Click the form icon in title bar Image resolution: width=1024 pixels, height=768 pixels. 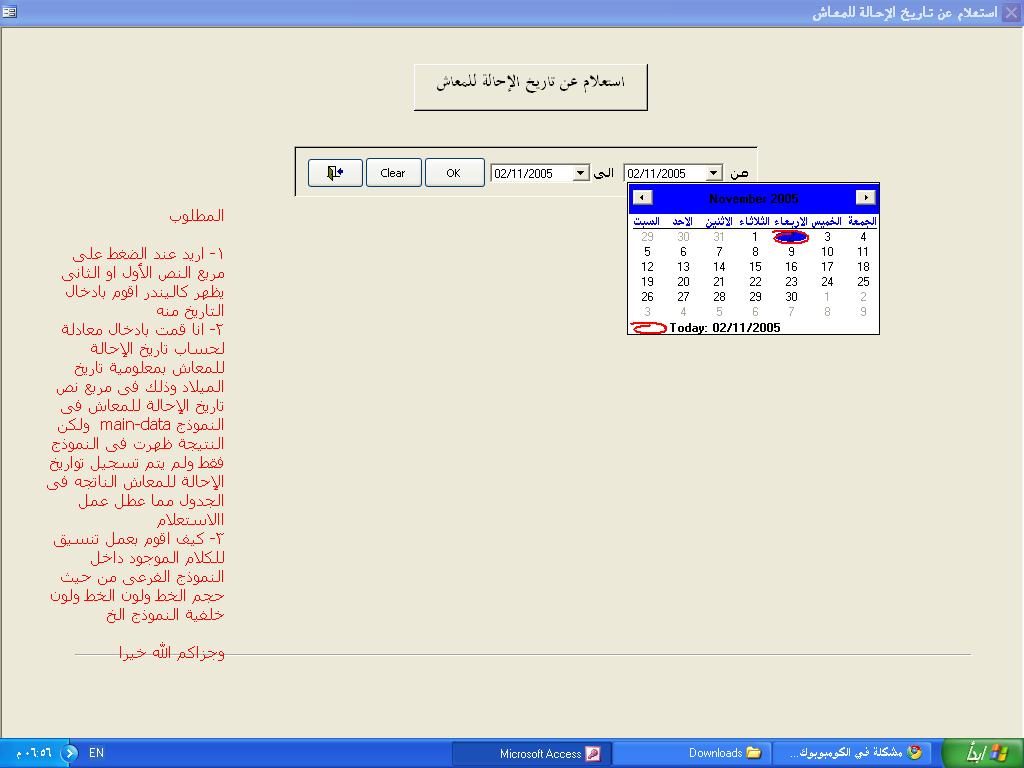(9, 12)
